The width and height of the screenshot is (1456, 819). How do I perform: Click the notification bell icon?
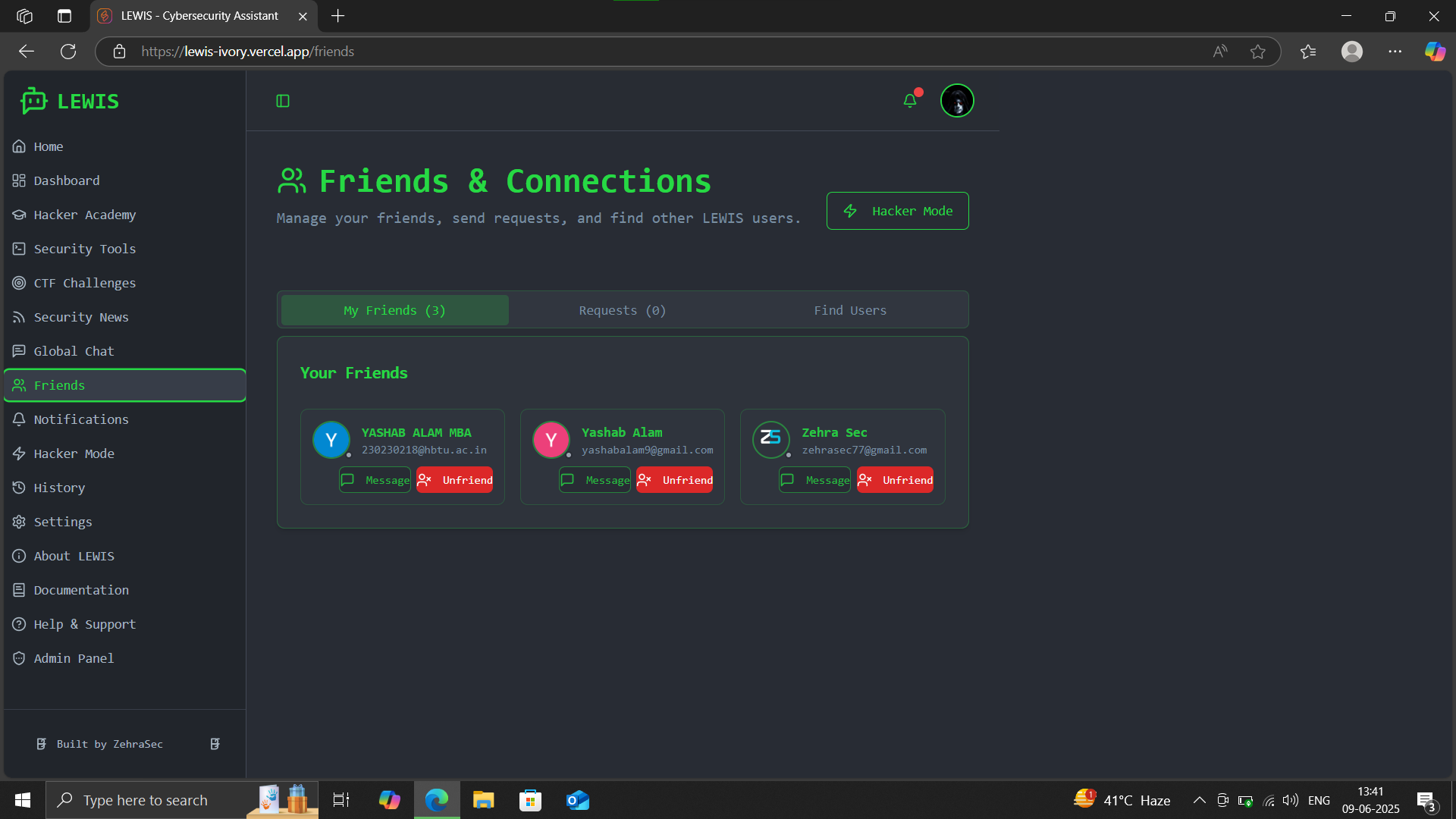coord(910,101)
